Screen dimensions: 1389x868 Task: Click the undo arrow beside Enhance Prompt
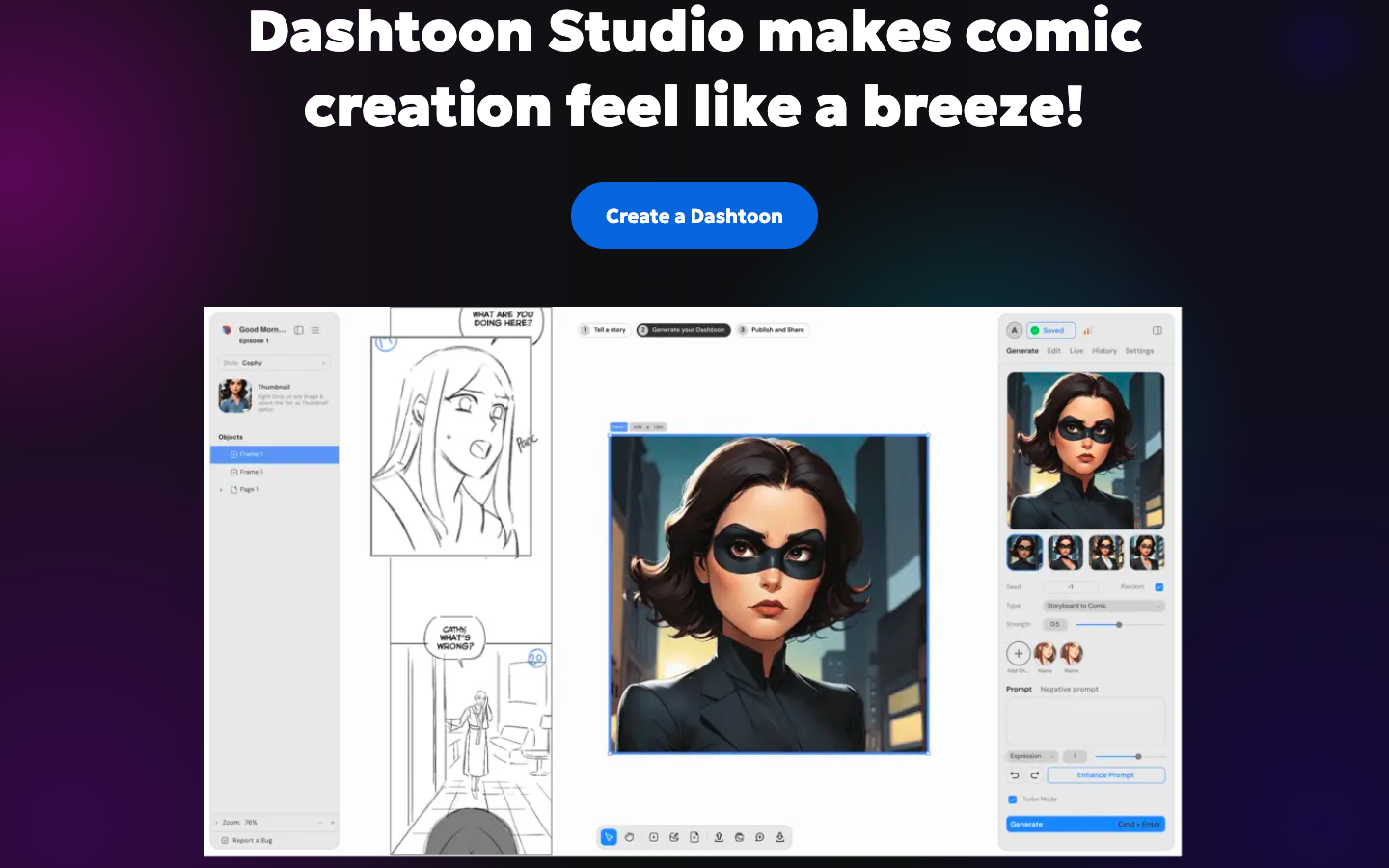pyautogui.click(x=1015, y=775)
